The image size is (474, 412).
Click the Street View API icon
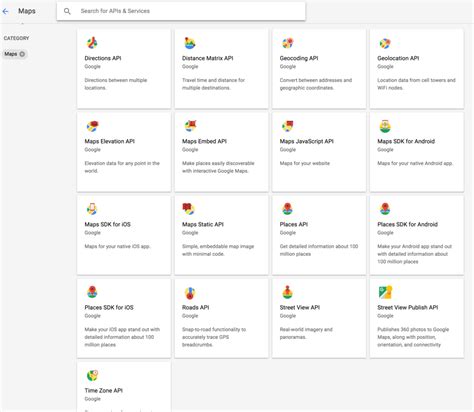(287, 292)
